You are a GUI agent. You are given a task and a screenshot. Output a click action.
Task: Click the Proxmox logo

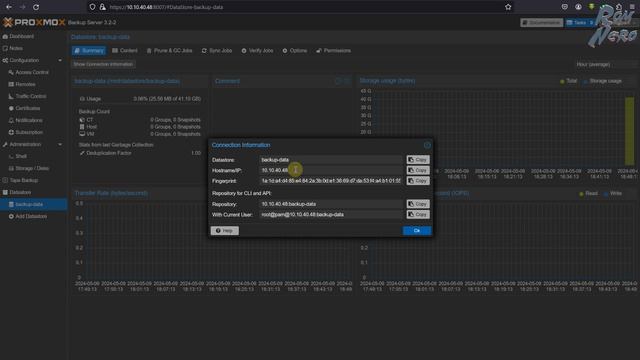point(34,22)
